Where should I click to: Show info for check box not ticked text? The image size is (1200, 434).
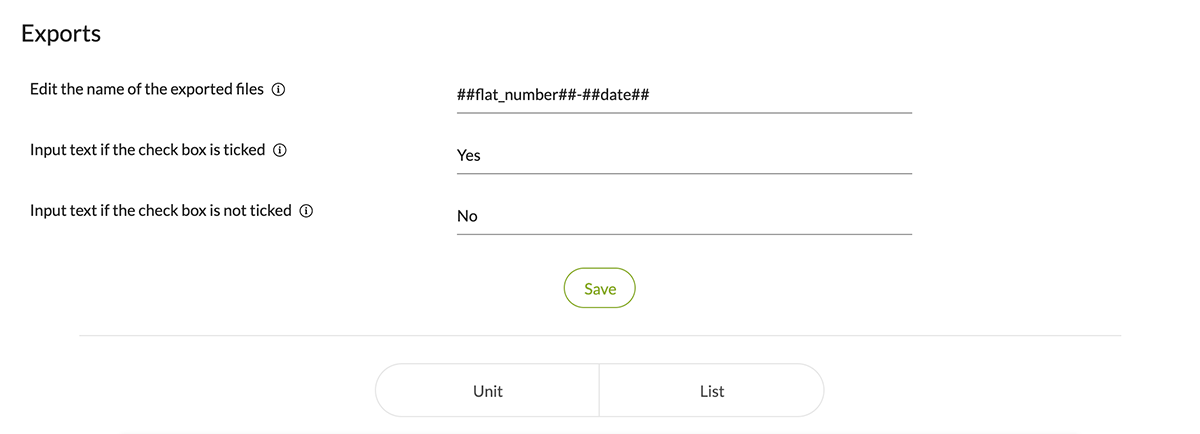click(307, 212)
